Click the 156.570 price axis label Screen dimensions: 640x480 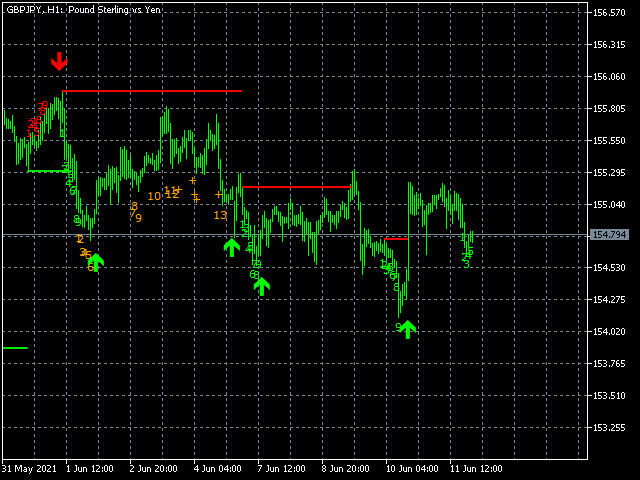(x=609, y=13)
